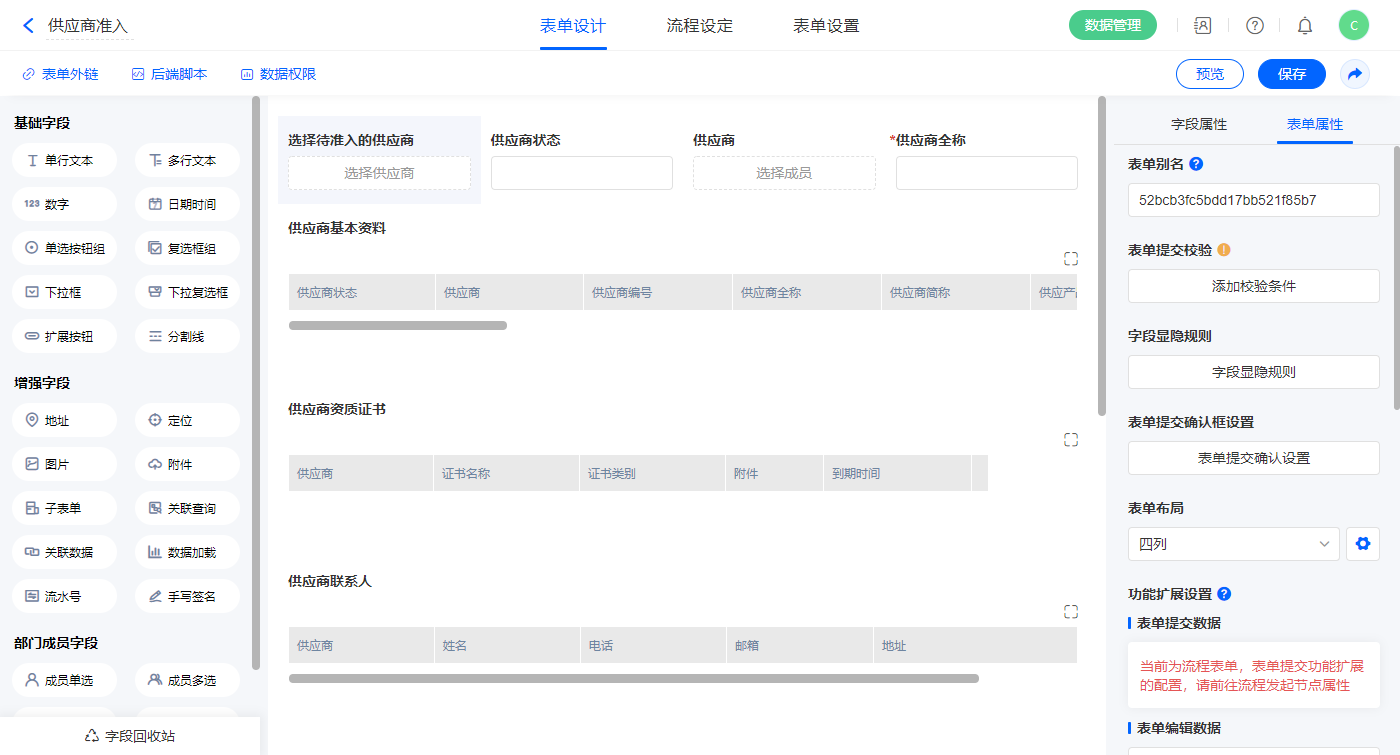The image size is (1400, 755).
Task: Add the 复选框组 field
Action: [x=187, y=249]
